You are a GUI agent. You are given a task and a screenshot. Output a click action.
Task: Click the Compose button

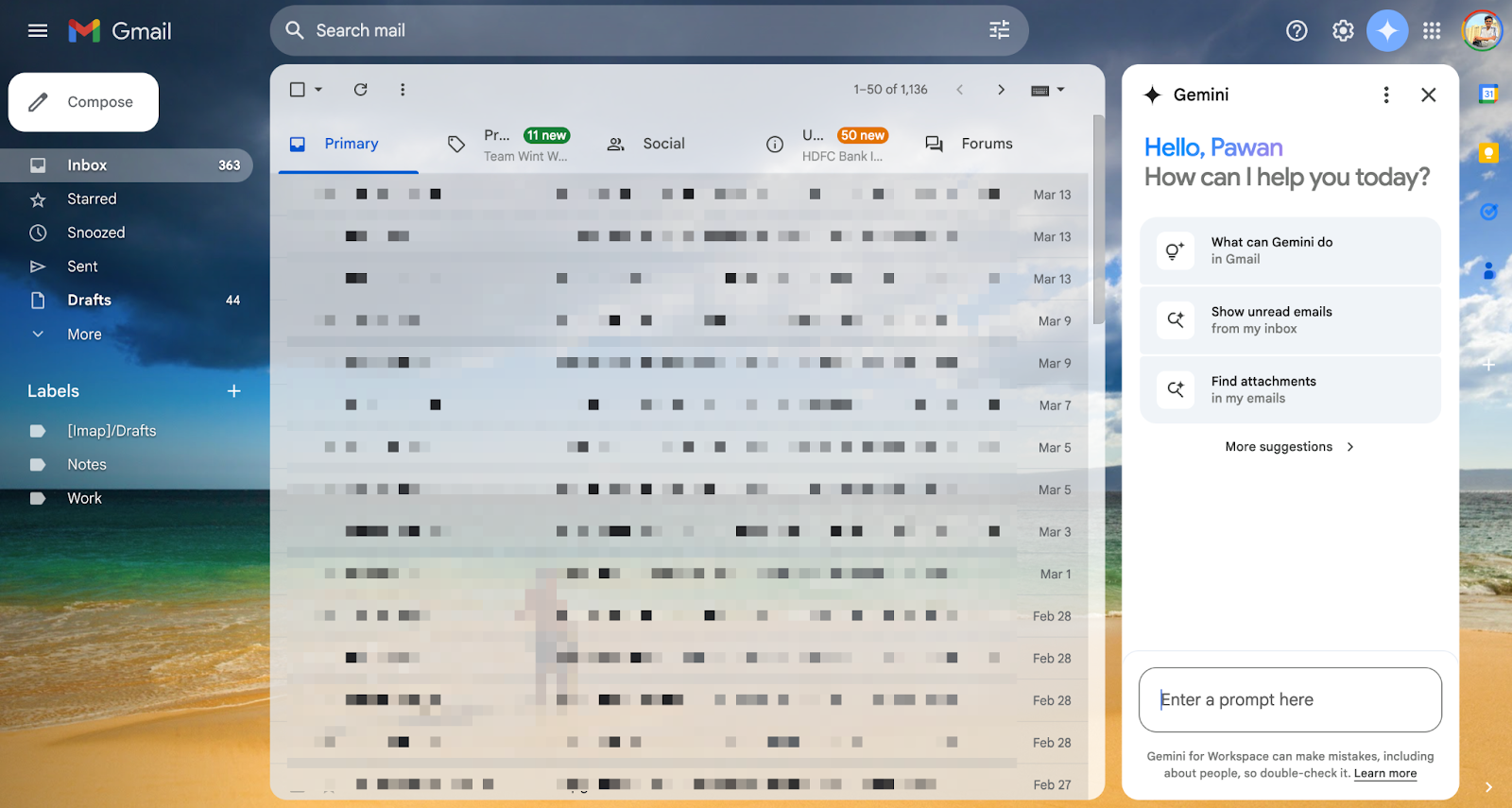tap(83, 102)
